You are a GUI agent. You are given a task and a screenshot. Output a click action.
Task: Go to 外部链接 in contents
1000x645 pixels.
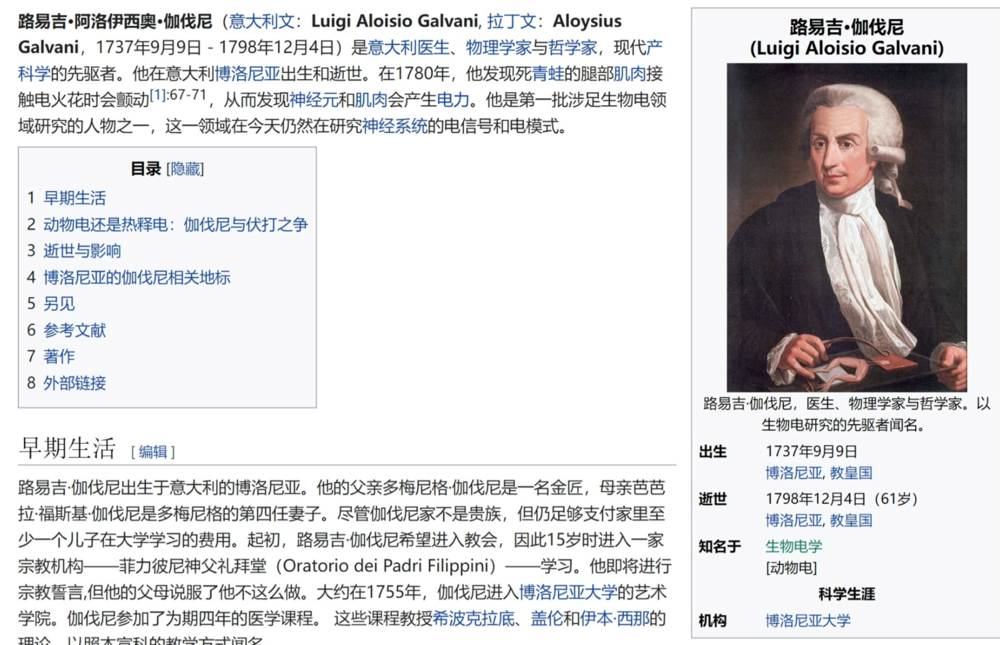(x=75, y=383)
